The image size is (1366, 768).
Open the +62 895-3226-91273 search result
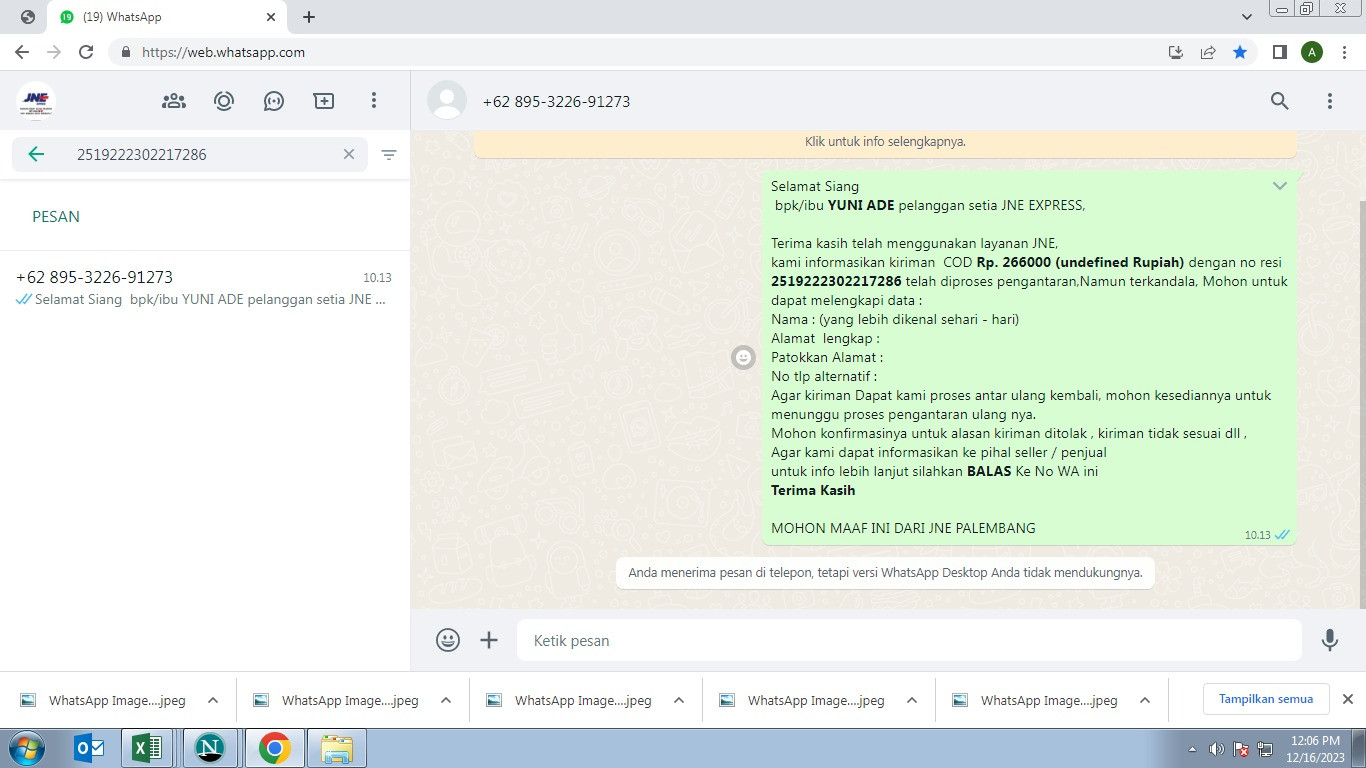click(205, 288)
